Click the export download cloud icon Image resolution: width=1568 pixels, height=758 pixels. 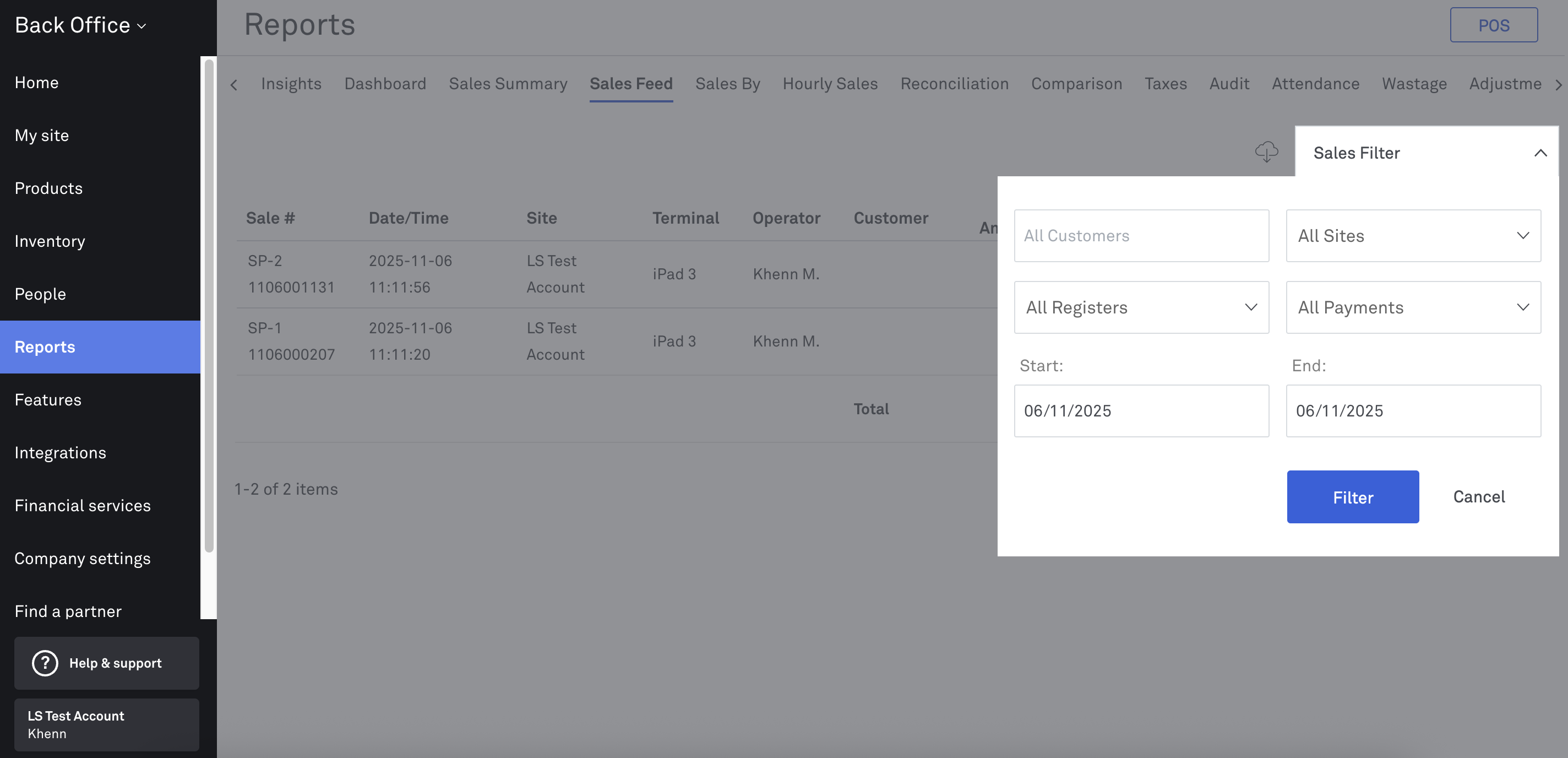[1266, 151]
